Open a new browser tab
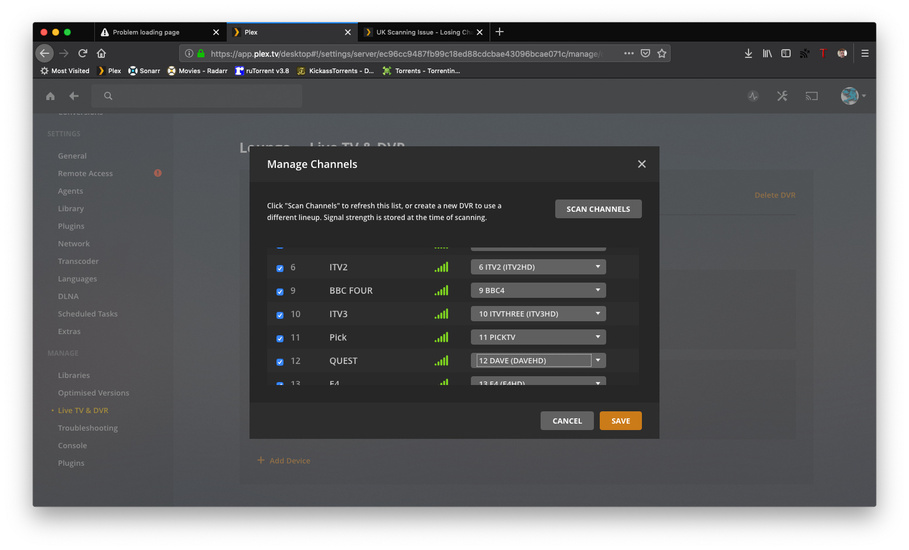Viewport: 909px width, 550px height. [499, 32]
